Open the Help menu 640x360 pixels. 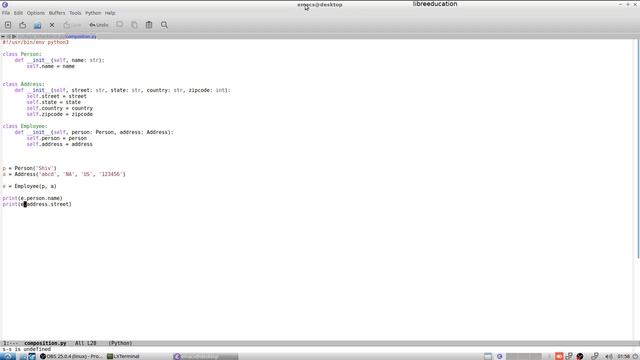tap(110, 13)
